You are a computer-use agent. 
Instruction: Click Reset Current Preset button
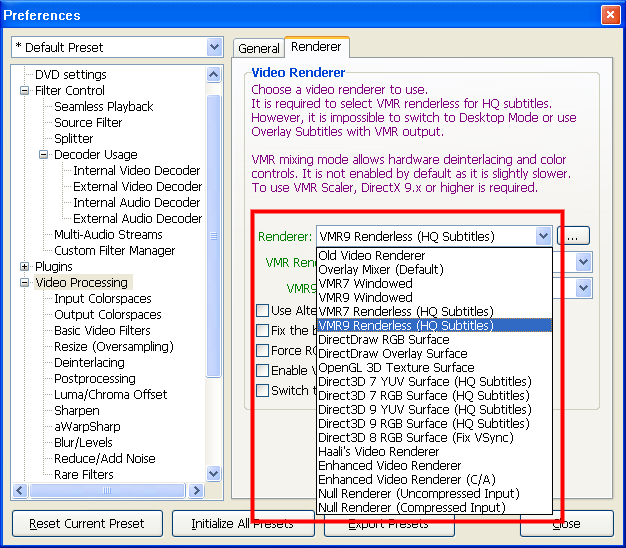[x=87, y=523]
